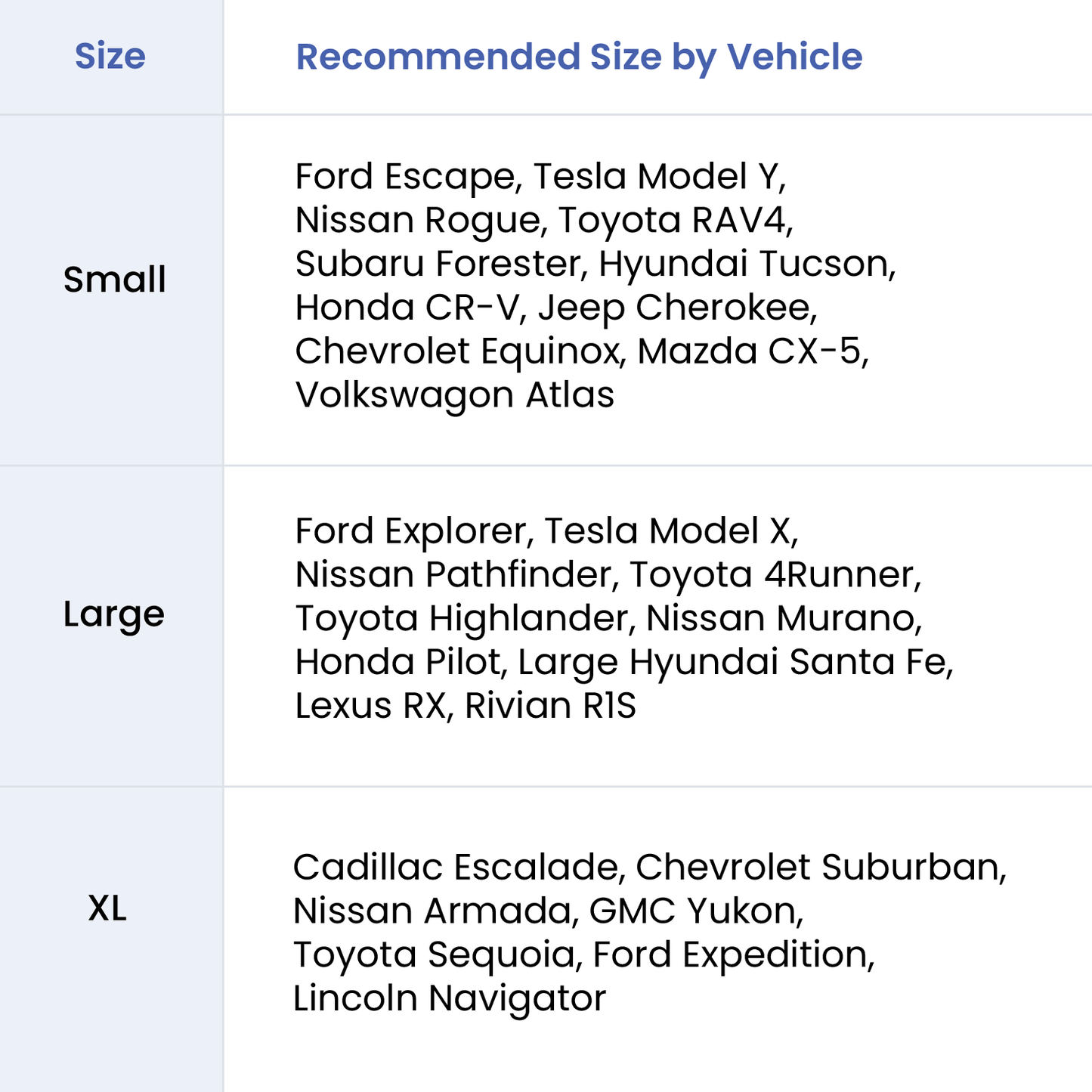Select the Small size row label
Viewport: 1092px width, 1092px height.
click(x=114, y=280)
